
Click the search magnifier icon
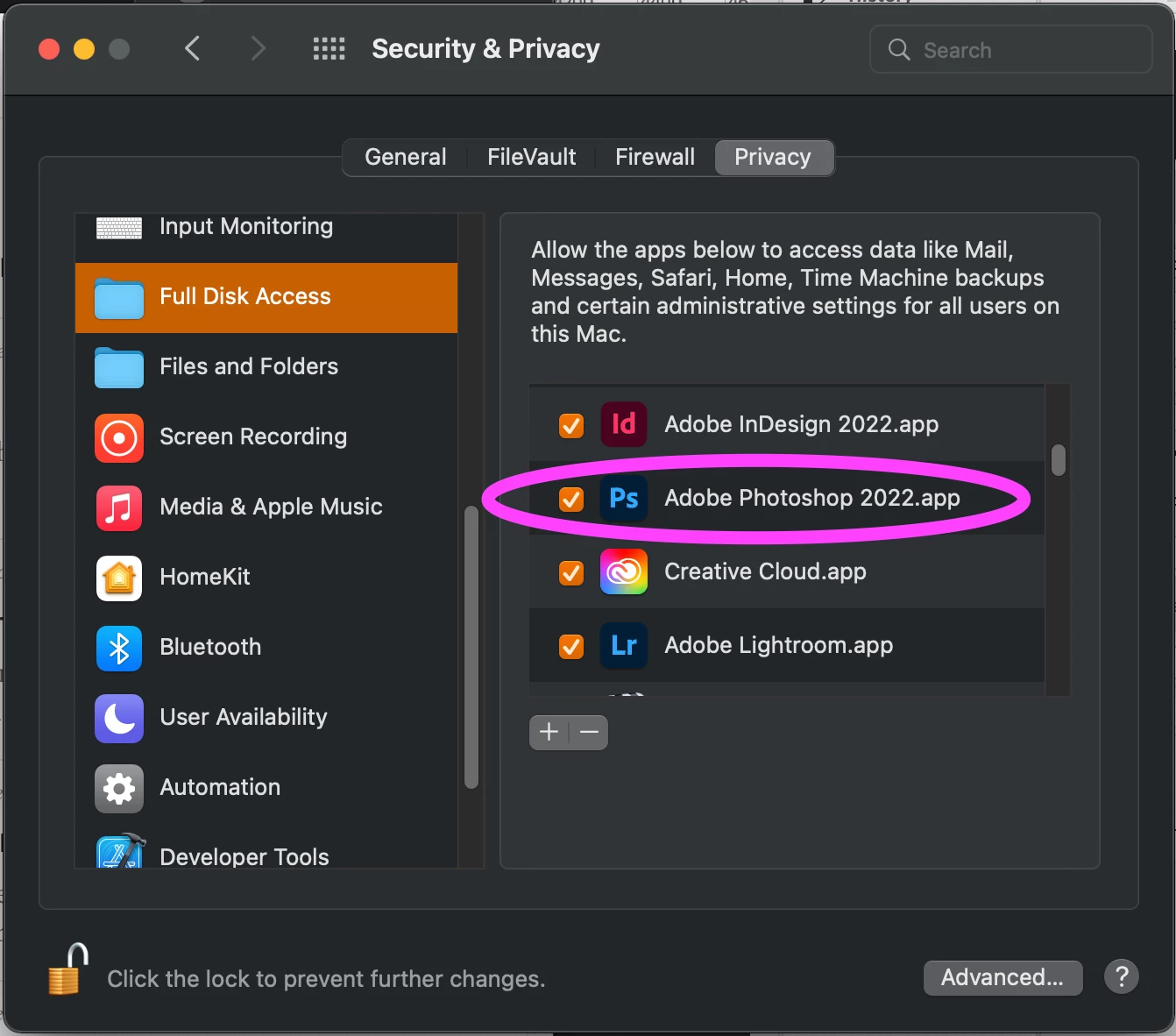tap(899, 49)
